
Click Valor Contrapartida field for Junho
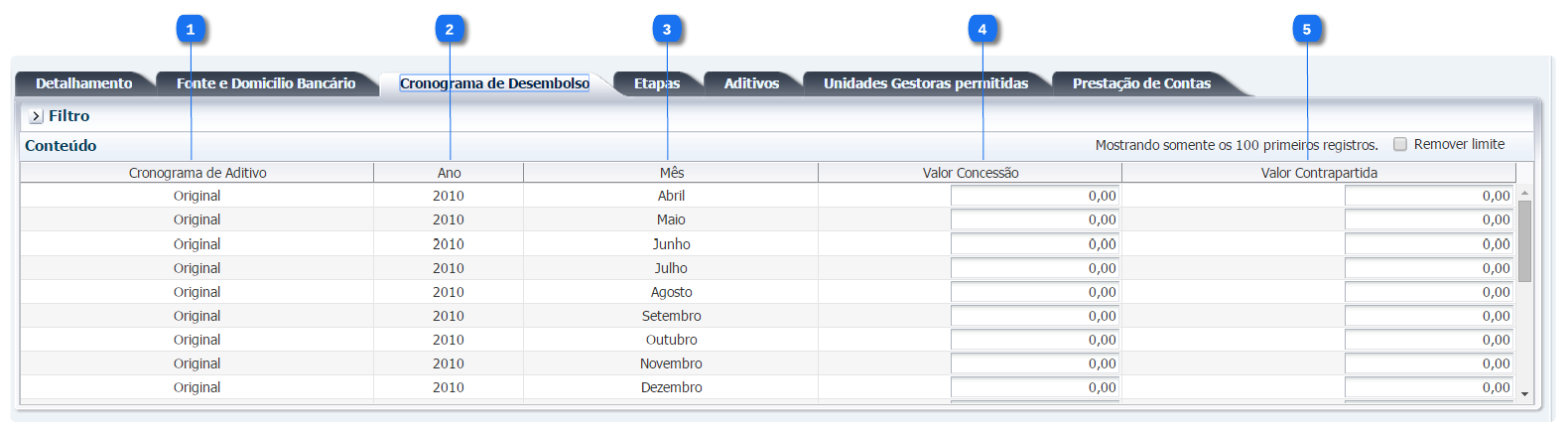tap(1428, 244)
